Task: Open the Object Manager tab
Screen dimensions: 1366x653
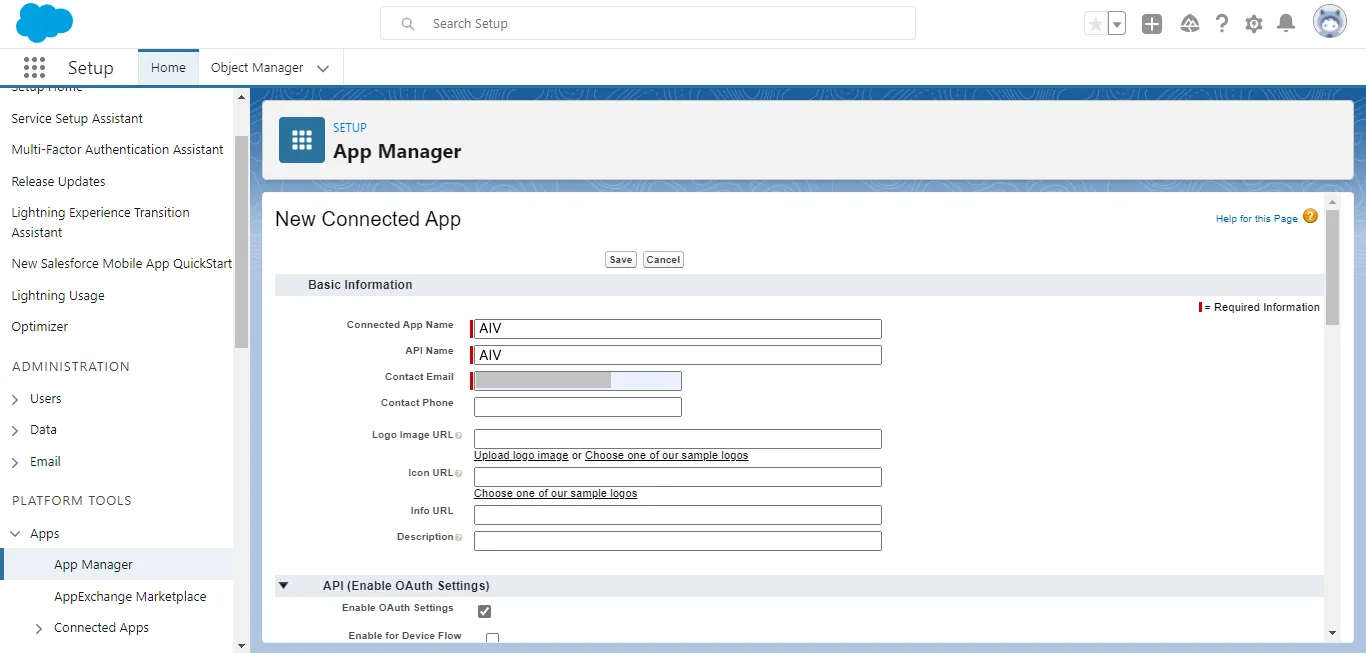Action: point(257,67)
